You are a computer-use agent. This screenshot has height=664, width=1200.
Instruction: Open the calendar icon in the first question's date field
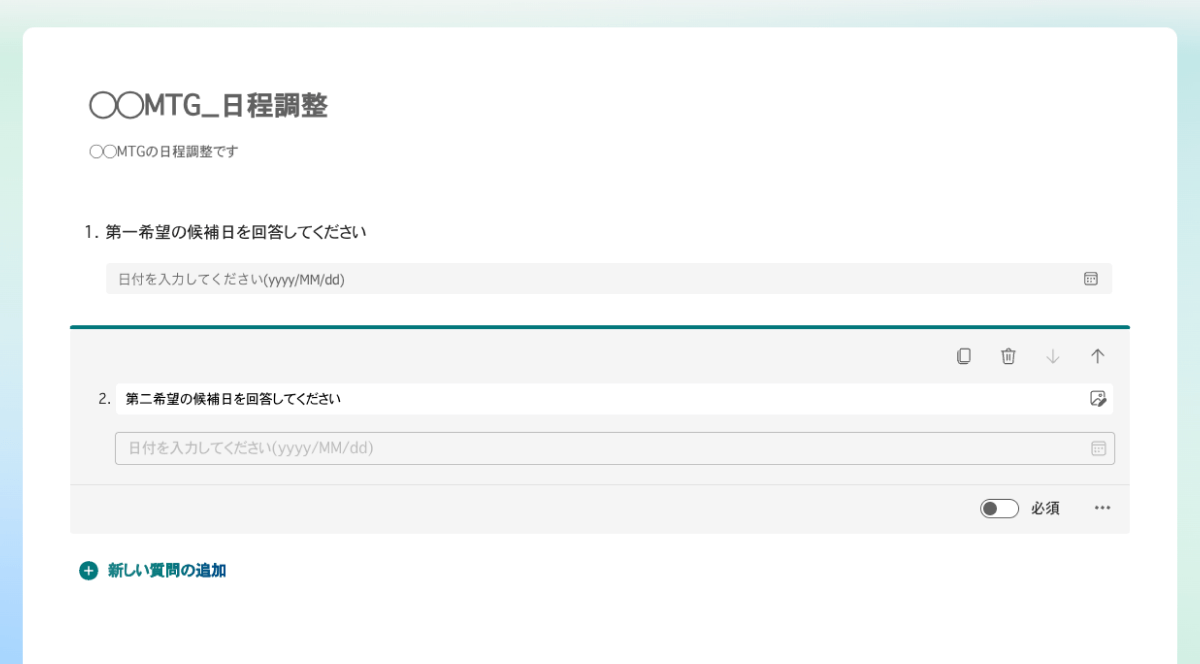[1091, 279]
